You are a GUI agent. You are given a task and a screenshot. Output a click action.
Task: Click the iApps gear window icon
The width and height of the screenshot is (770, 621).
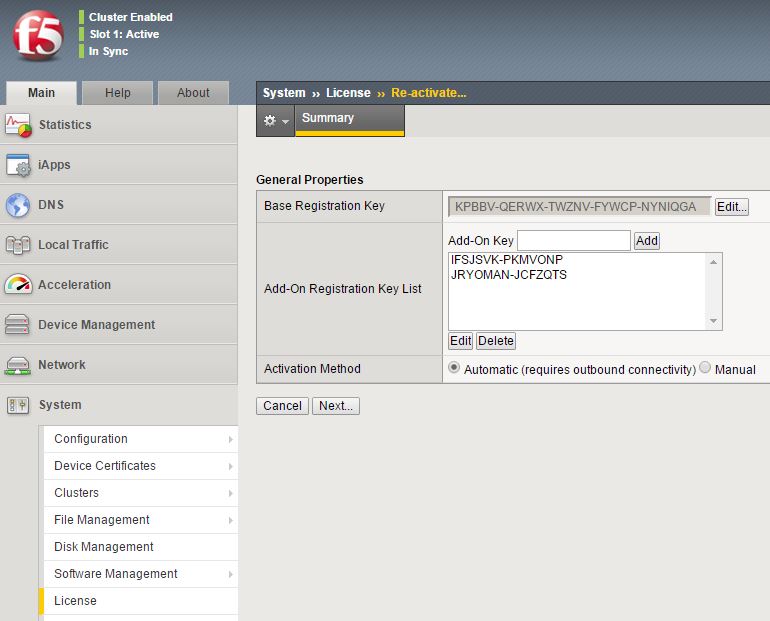point(18,165)
